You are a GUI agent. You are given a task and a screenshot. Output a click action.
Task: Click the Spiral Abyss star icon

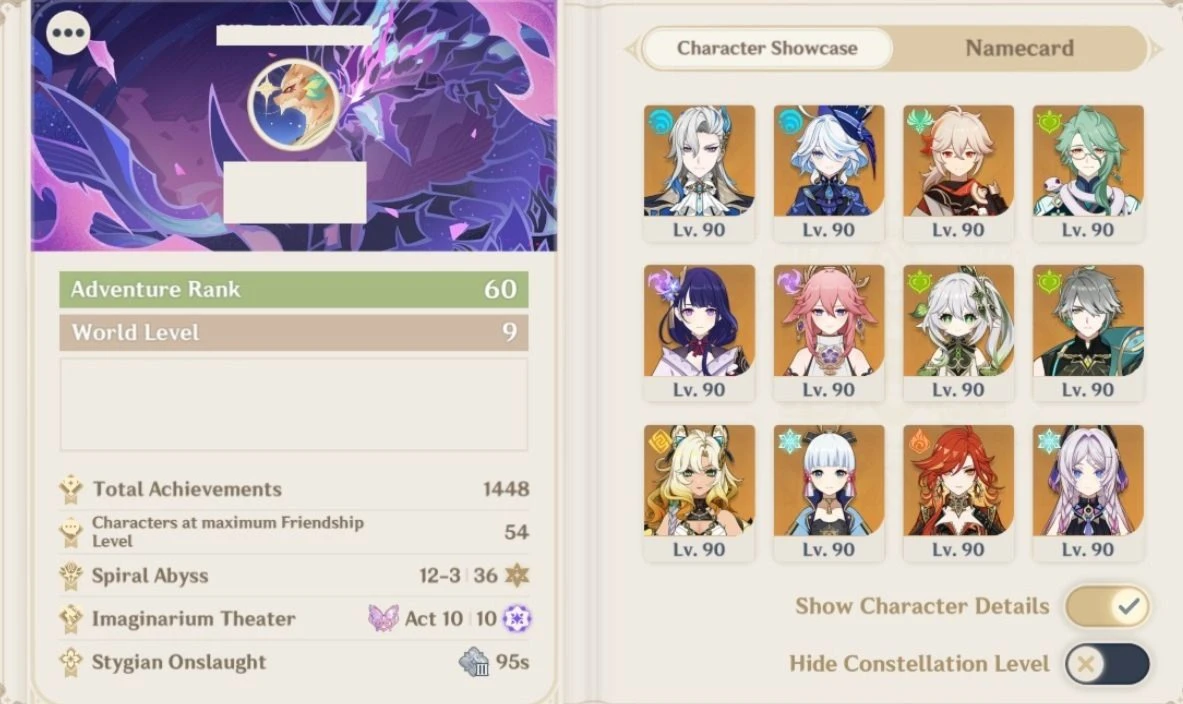[x=517, y=575]
